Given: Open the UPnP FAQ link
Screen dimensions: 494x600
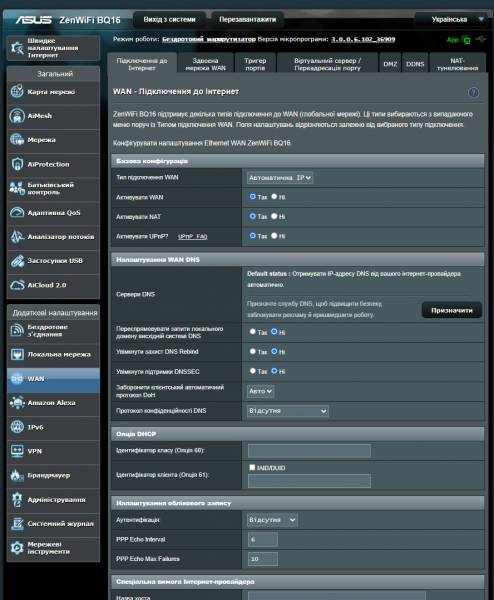Looking at the screenshot, I should pyautogui.click(x=192, y=236).
